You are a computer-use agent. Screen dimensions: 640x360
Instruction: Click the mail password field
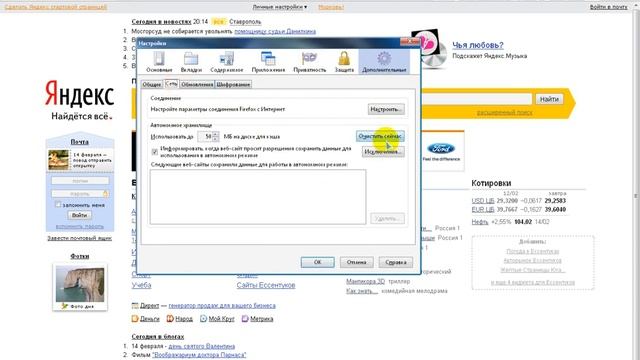point(80,193)
